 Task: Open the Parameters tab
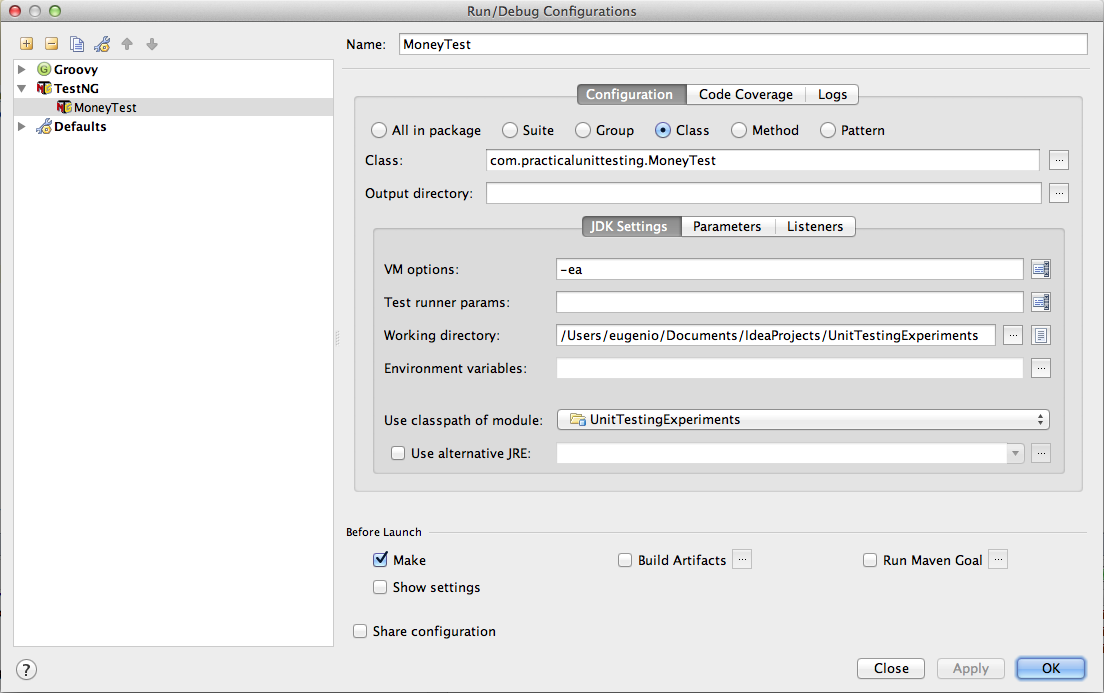click(x=727, y=226)
